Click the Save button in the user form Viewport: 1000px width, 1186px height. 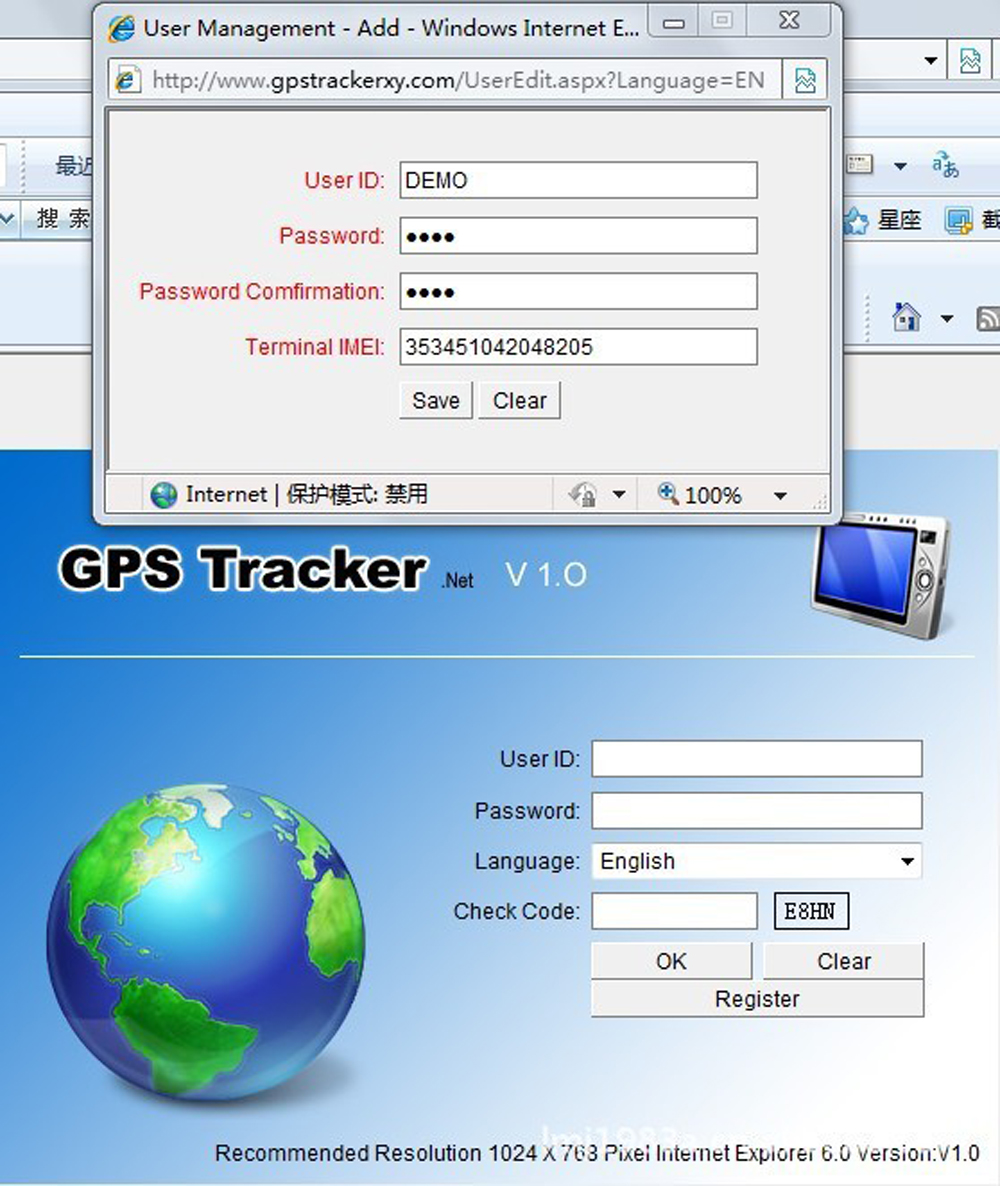pyautogui.click(x=435, y=400)
